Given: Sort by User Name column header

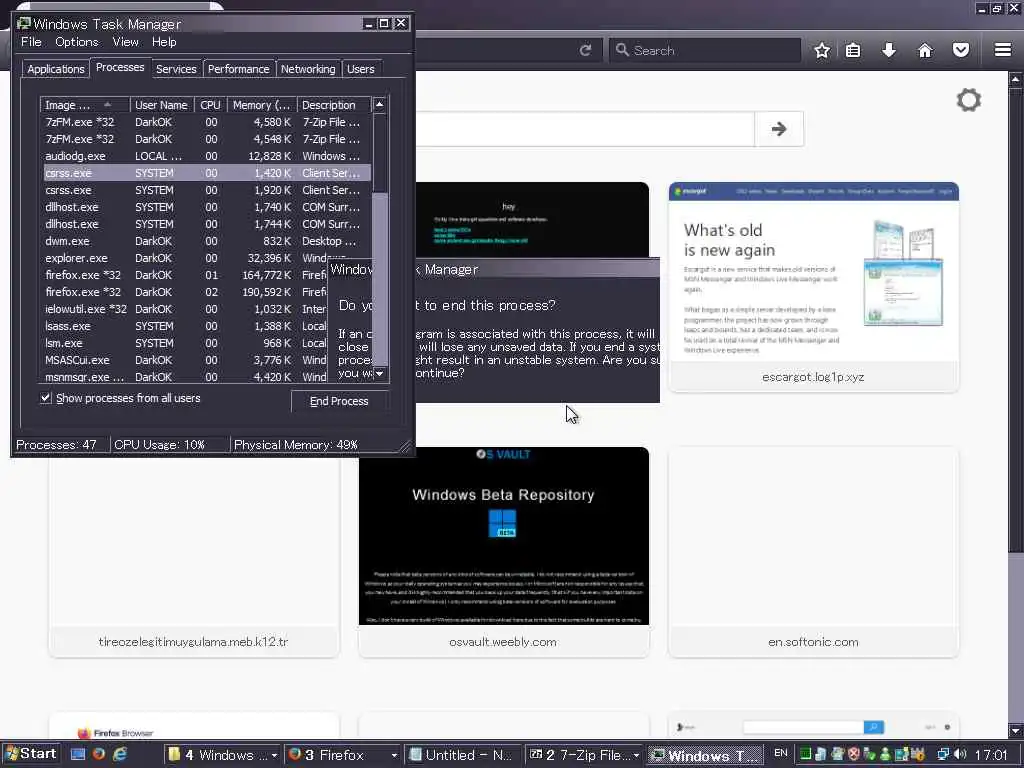Looking at the screenshot, I should pos(161,104).
